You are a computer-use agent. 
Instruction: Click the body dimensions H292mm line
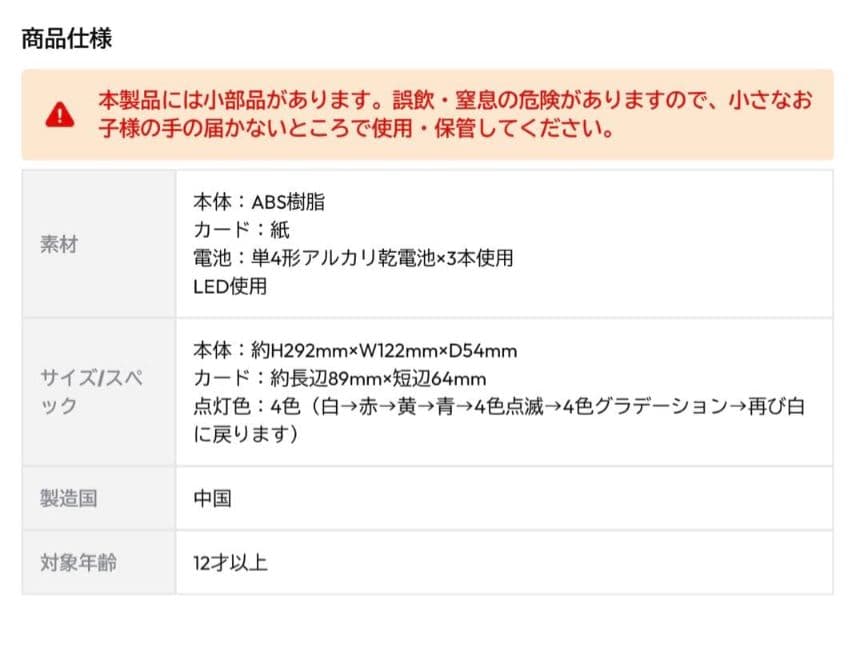(355, 350)
